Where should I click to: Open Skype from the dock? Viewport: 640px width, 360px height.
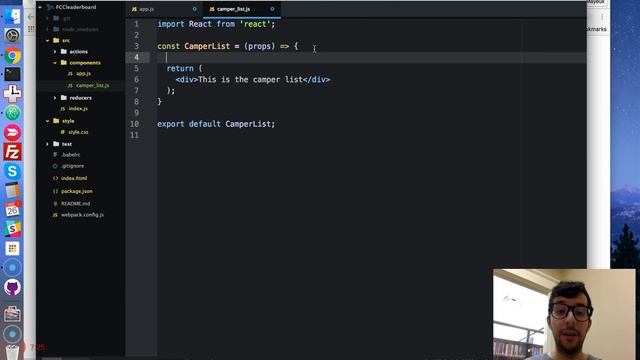pos(12,171)
